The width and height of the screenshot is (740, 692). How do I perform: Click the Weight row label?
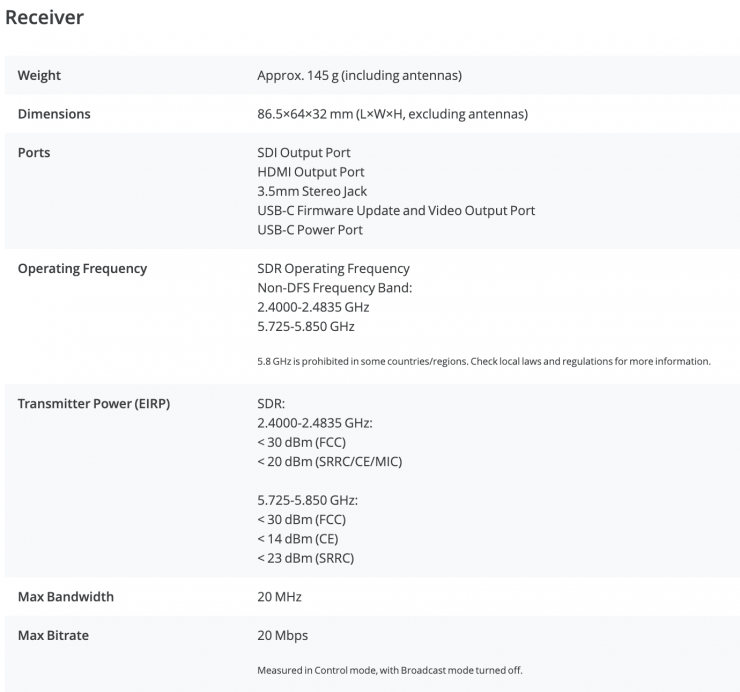pyautogui.click(x=39, y=76)
